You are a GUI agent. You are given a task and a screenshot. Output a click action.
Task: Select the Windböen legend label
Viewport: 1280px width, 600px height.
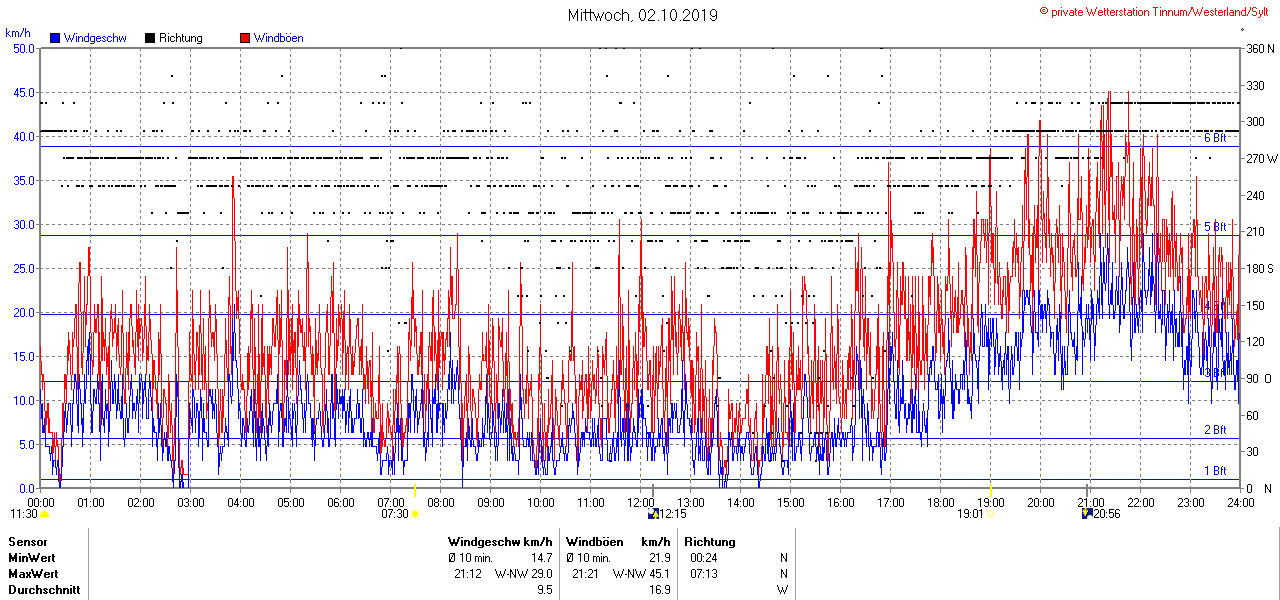click(x=279, y=38)
